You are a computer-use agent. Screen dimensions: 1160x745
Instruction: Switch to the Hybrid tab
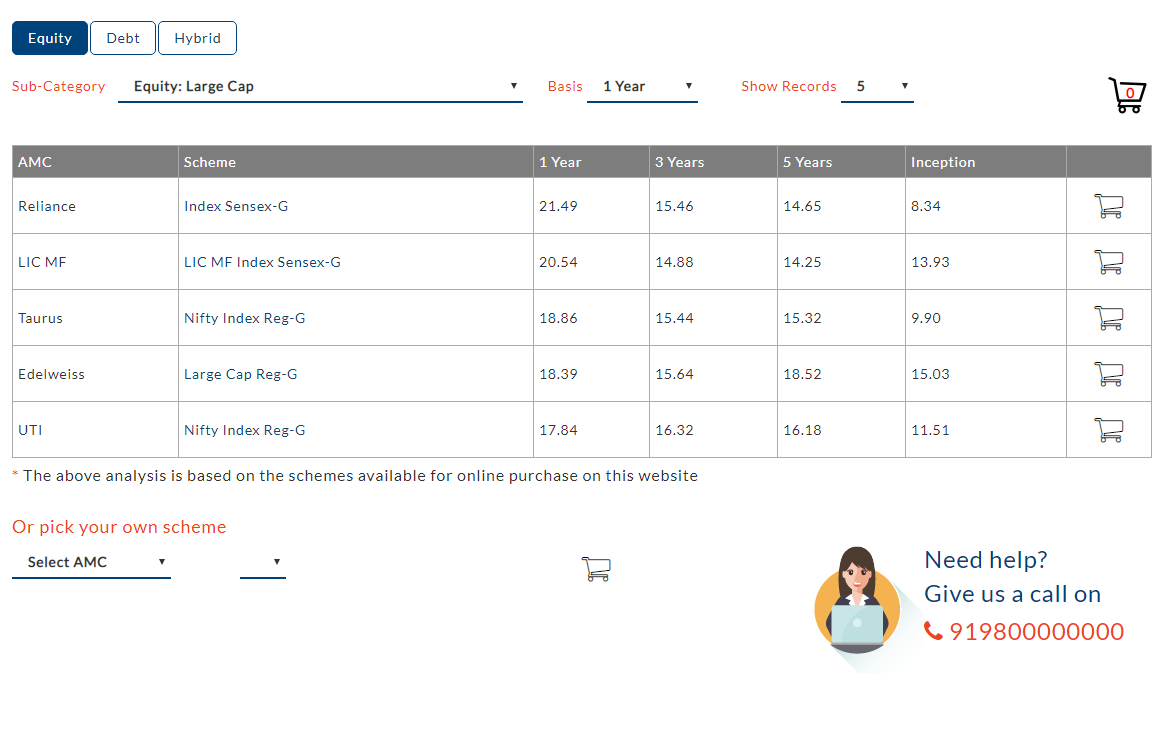click(197, 38)
